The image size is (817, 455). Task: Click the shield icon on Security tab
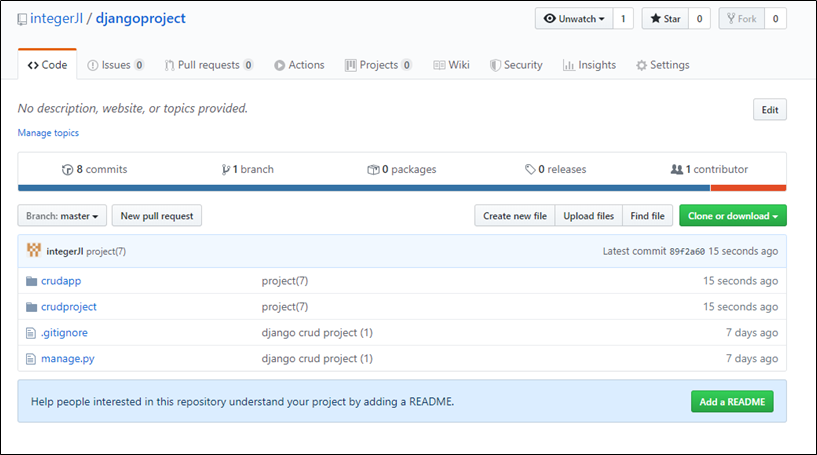tap(494, 65)
